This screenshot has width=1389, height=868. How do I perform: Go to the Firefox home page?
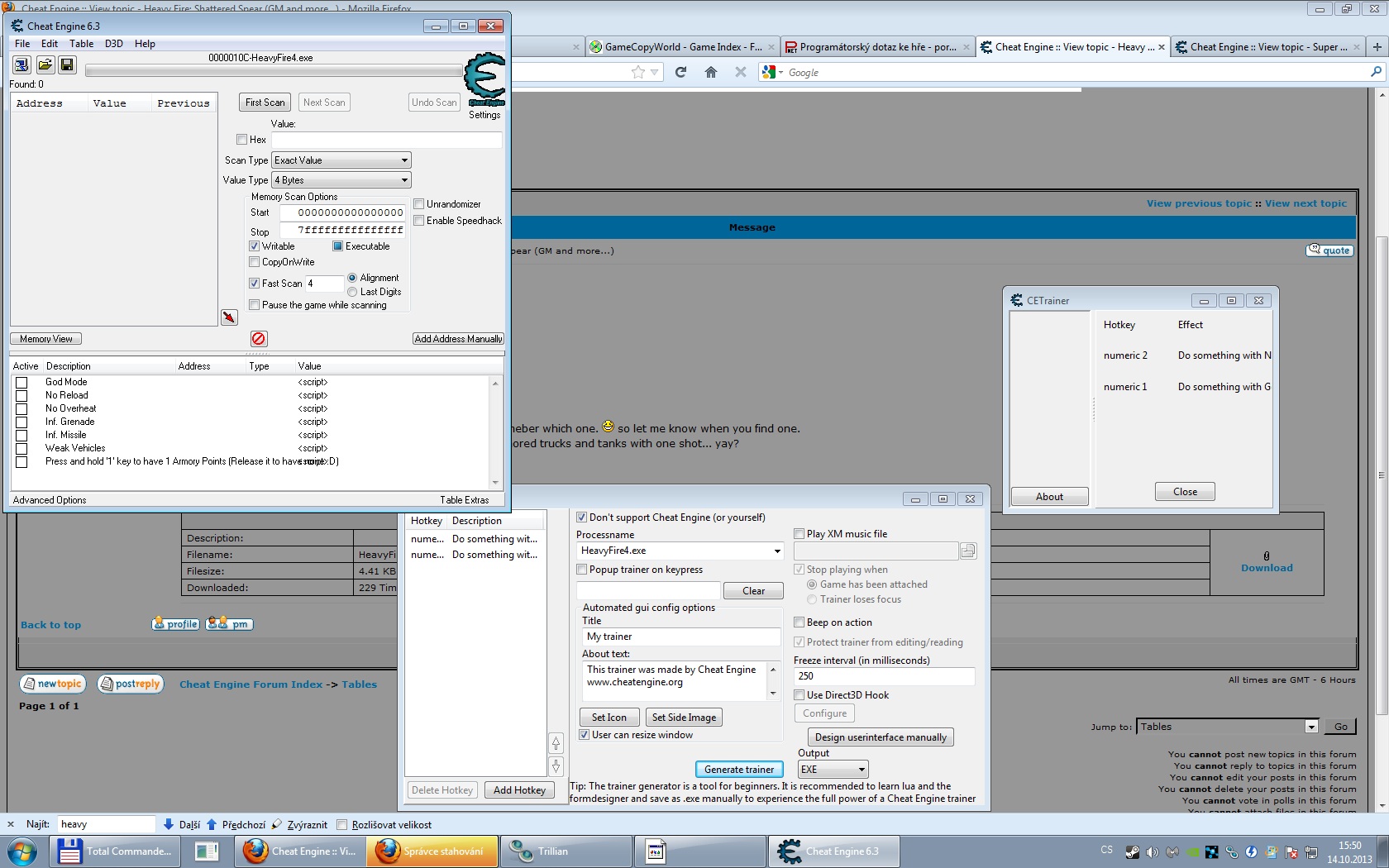coord(711,72)
